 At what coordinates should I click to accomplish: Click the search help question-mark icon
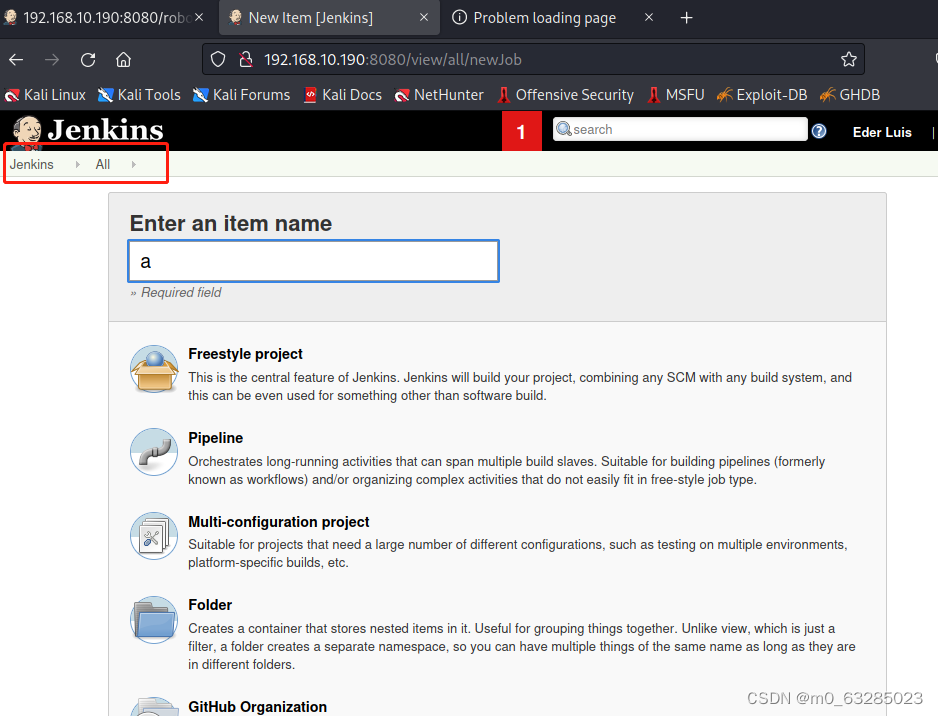tap(819, 131)
